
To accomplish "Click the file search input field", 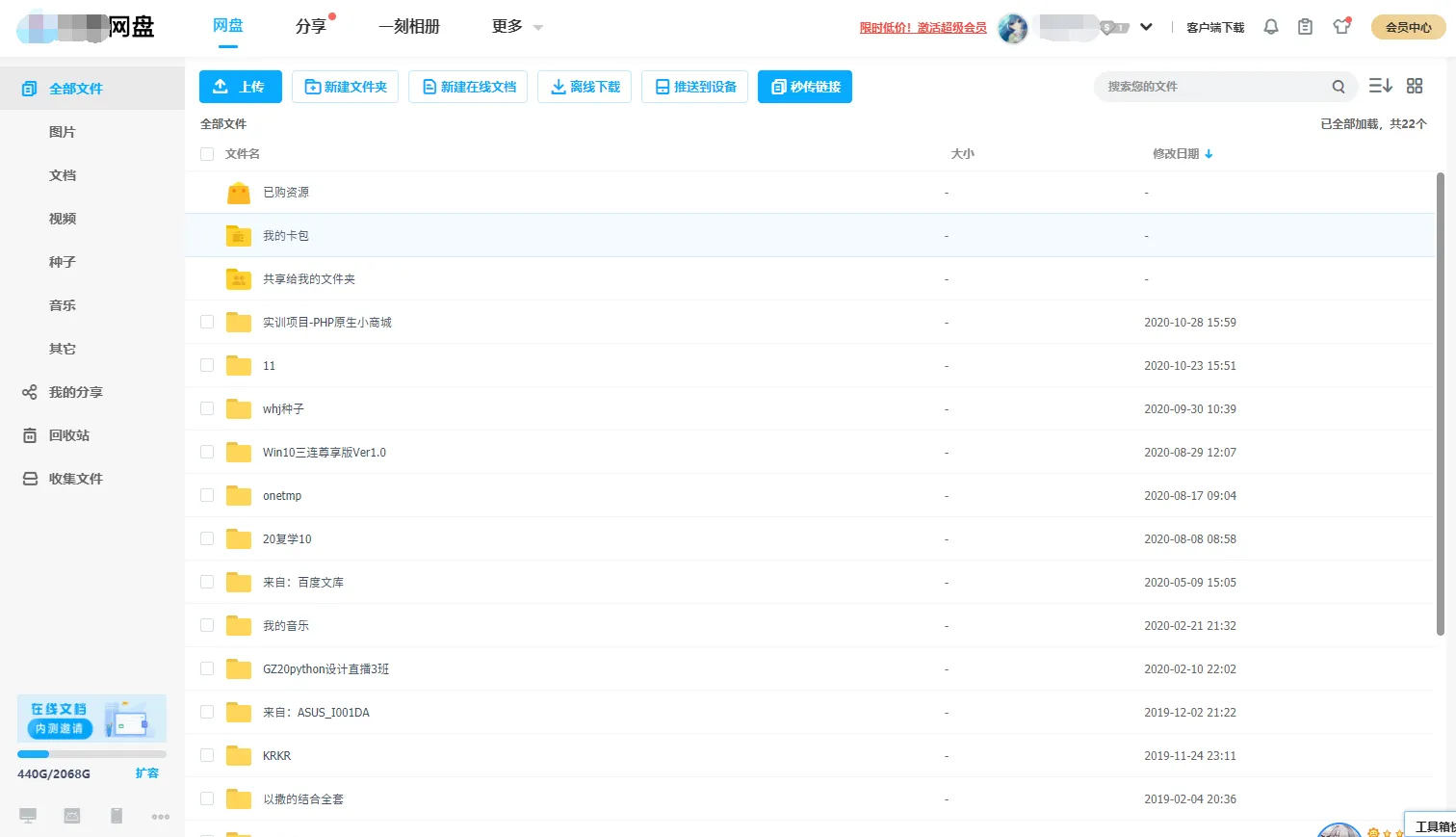I will click(x=1213, y=87).
